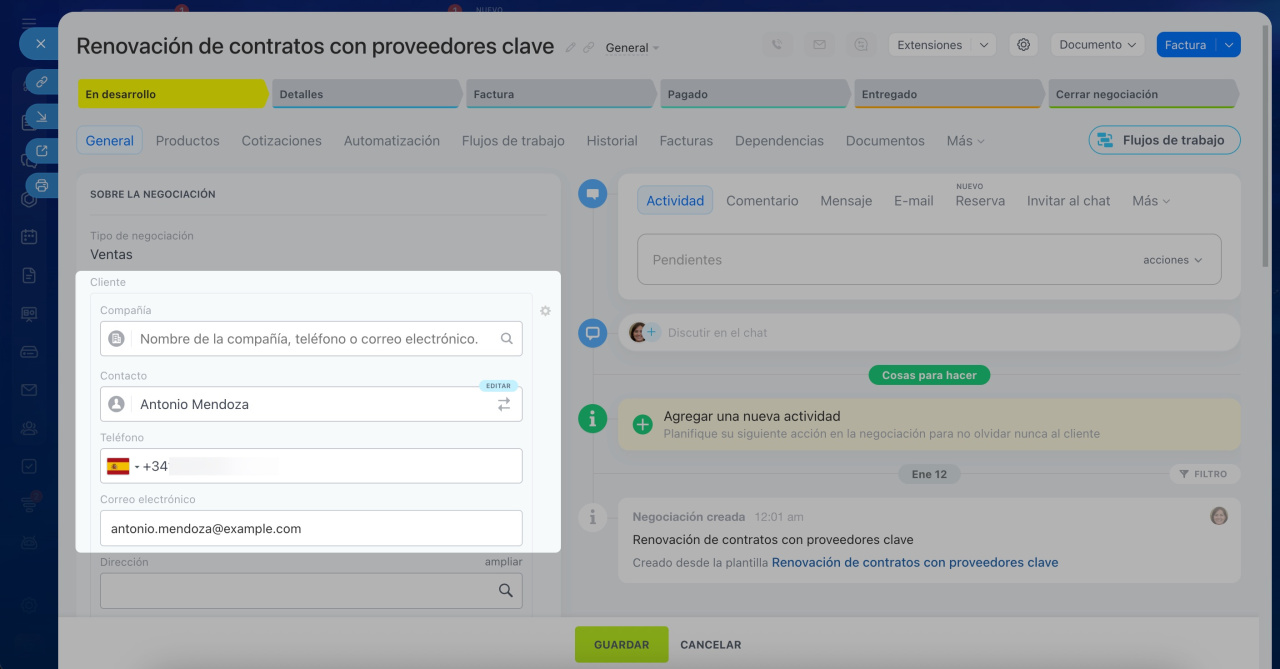Open the Documento dropdown
This screenshot has height=669, width=1280.
[x=1097, y=45]
